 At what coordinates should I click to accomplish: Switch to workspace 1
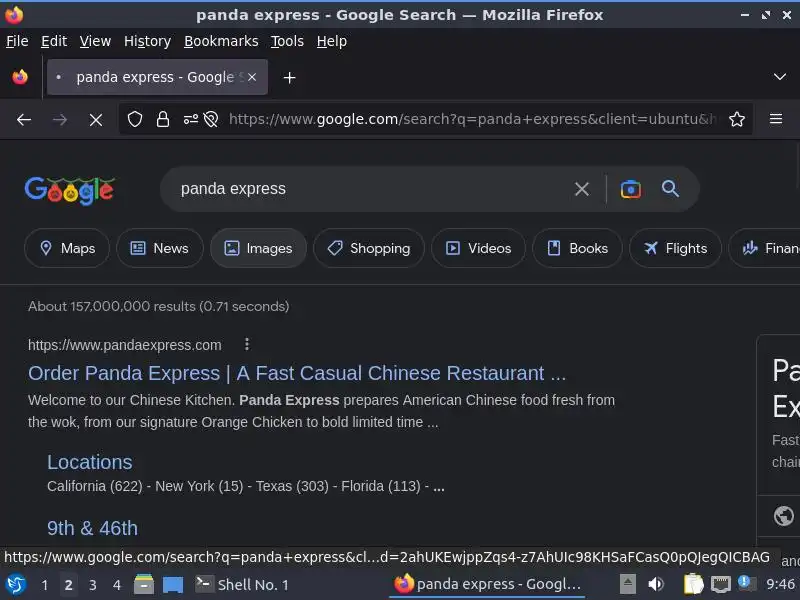click(45, 585)
